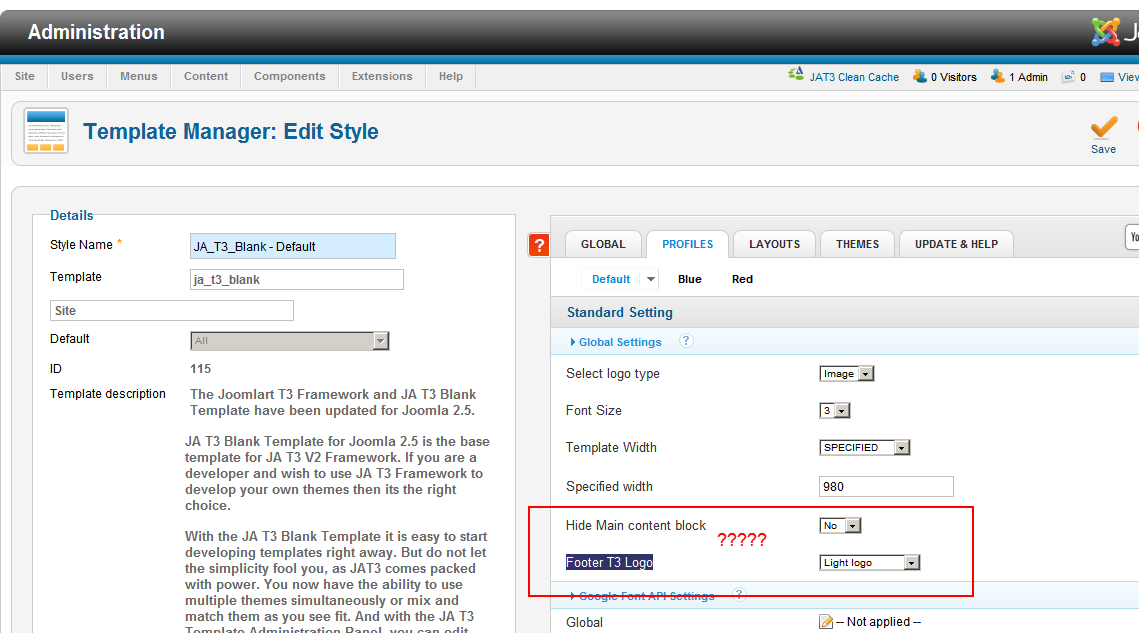Click the help icon beside Google Font API Settings
This screenshot has height=633, width=1139.
pos(739,595)
